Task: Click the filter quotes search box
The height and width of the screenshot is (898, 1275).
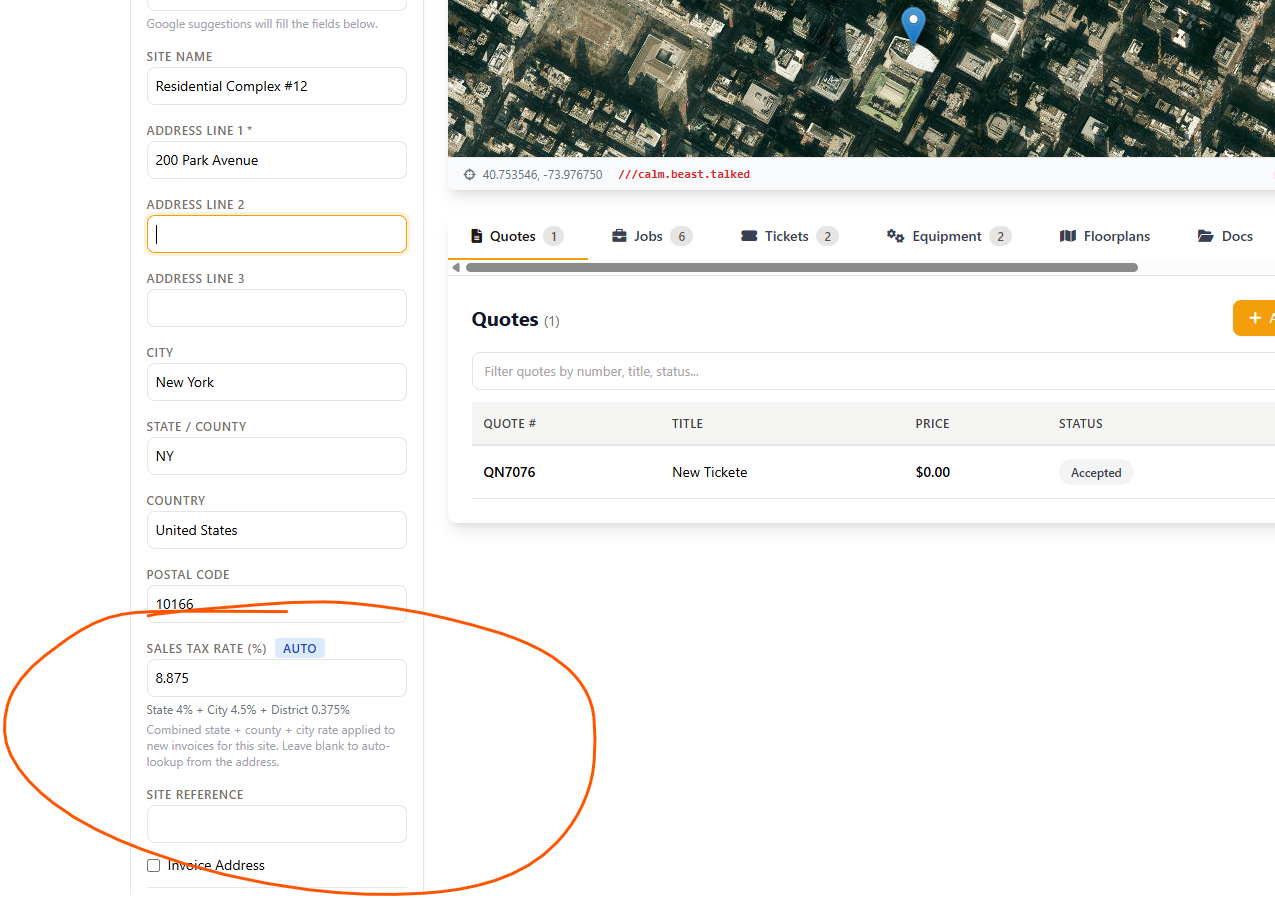Action: coord(873,371)
